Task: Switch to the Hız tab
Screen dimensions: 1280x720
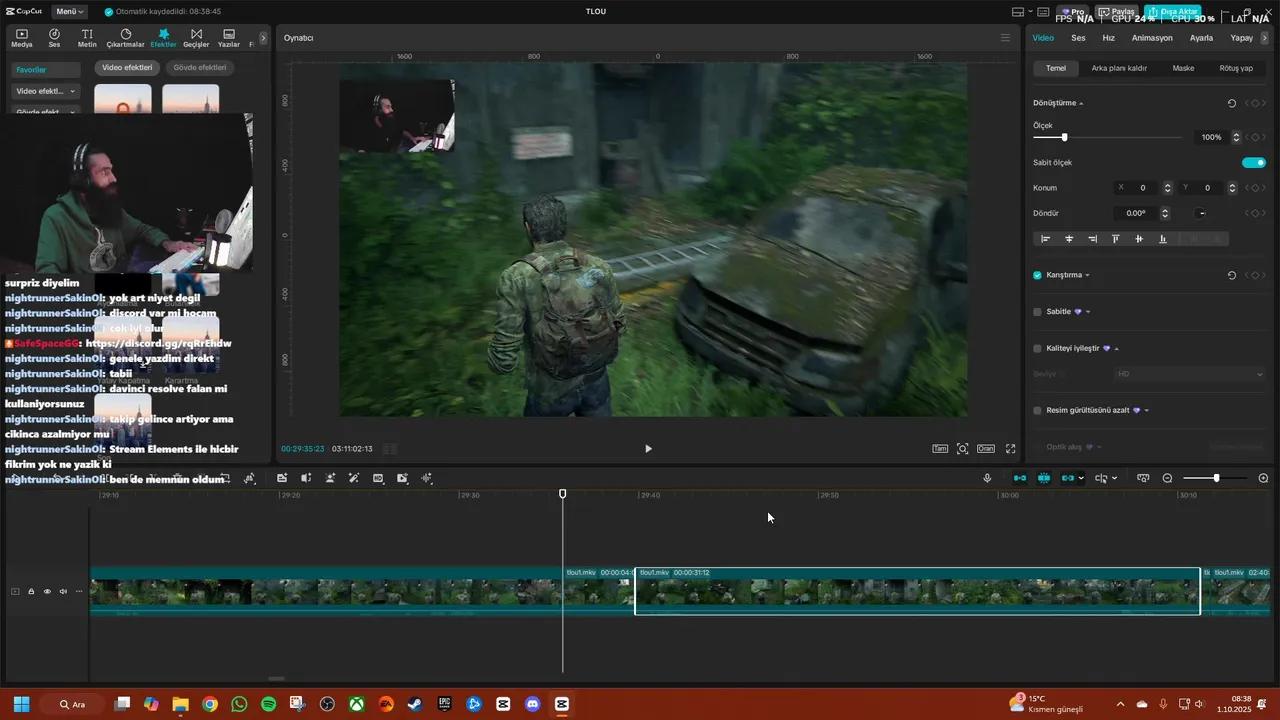Action: (1108, 38)
